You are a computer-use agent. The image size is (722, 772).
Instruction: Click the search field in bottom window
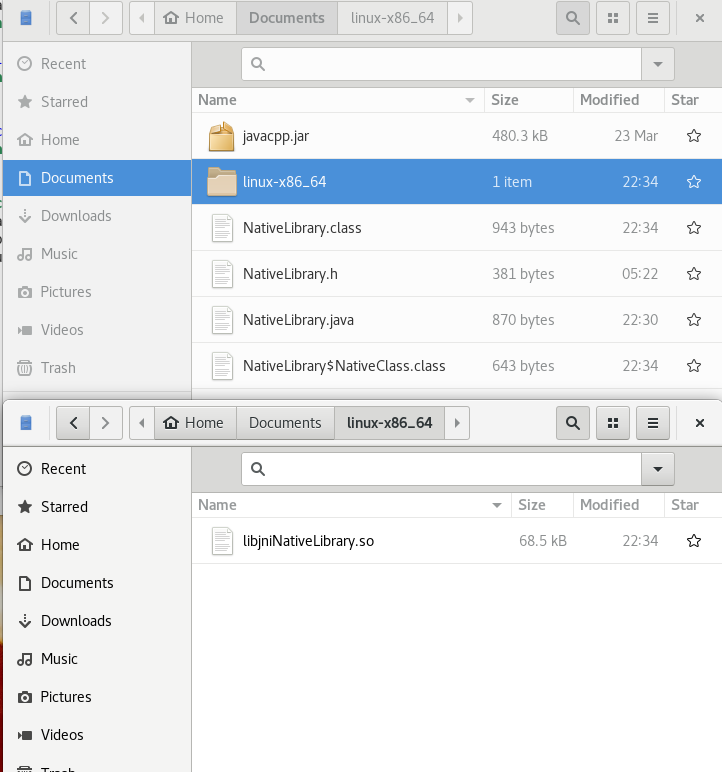[x=441, y=469]
